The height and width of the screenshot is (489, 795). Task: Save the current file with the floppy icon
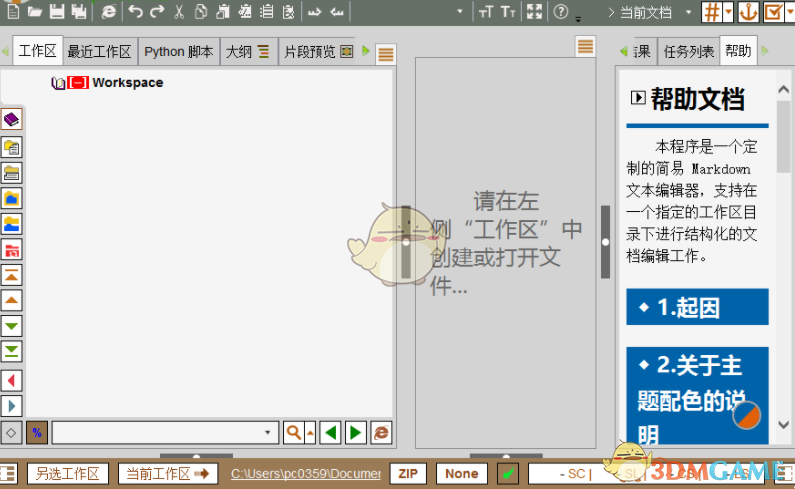[x=57, y=11]
